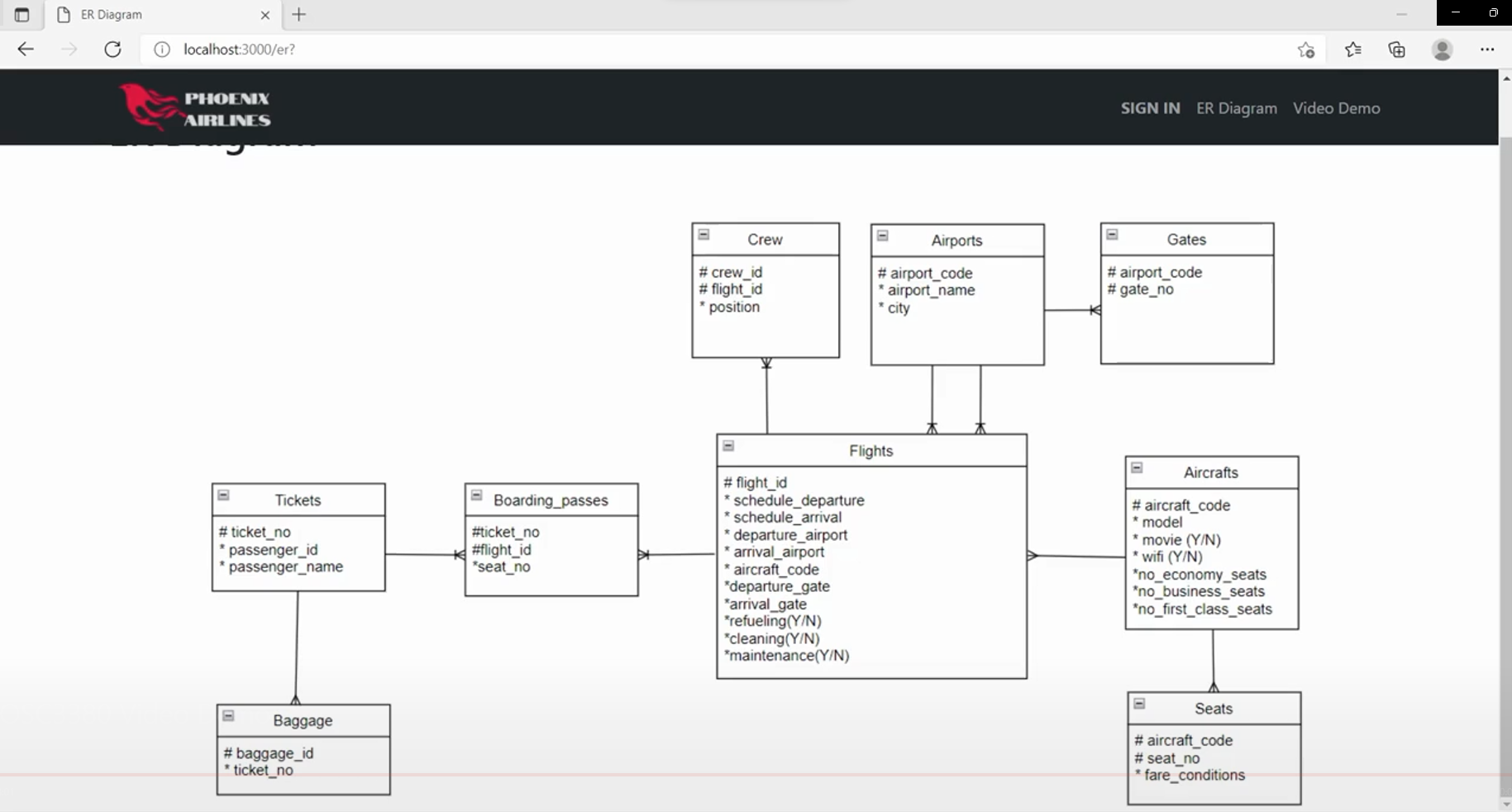Open the site information icon

pos(162,50)
